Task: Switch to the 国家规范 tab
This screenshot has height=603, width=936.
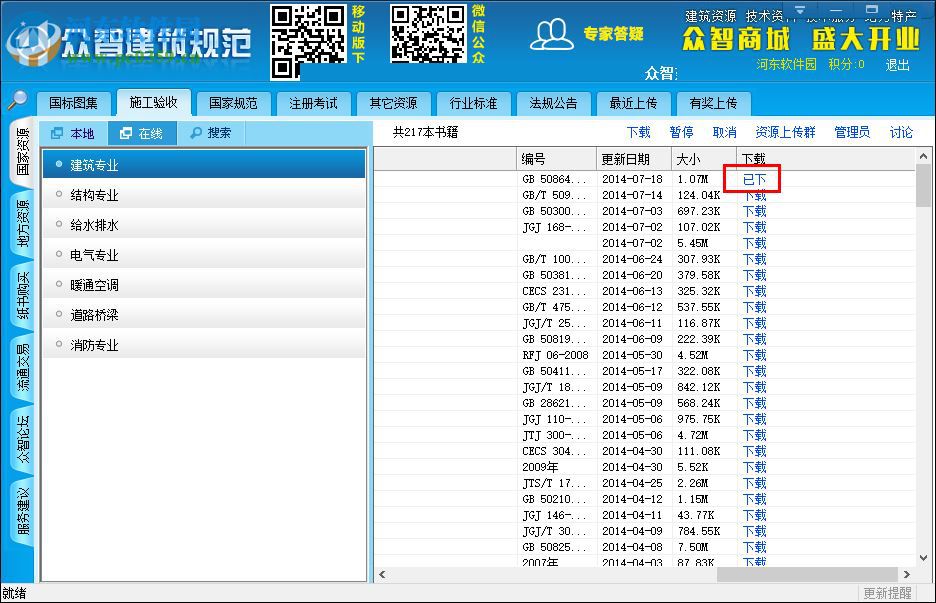Action: point(232,103)
